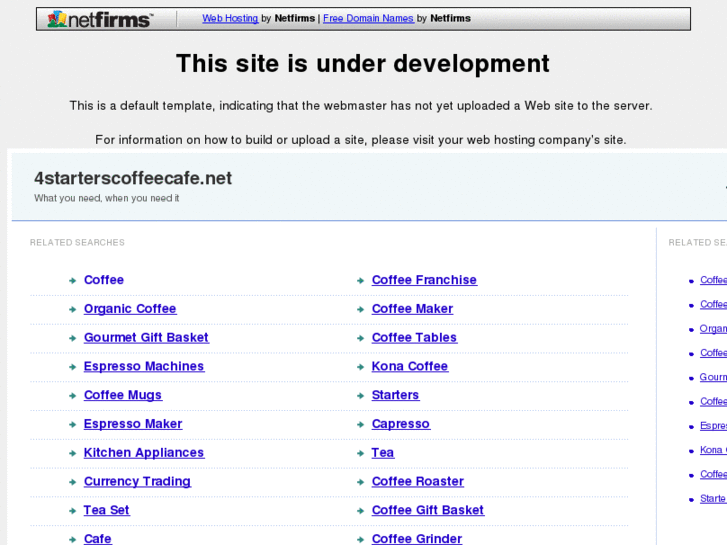
Task: Click the arrow icon beside Kitchen Appliances
Action: click(72, 453)
